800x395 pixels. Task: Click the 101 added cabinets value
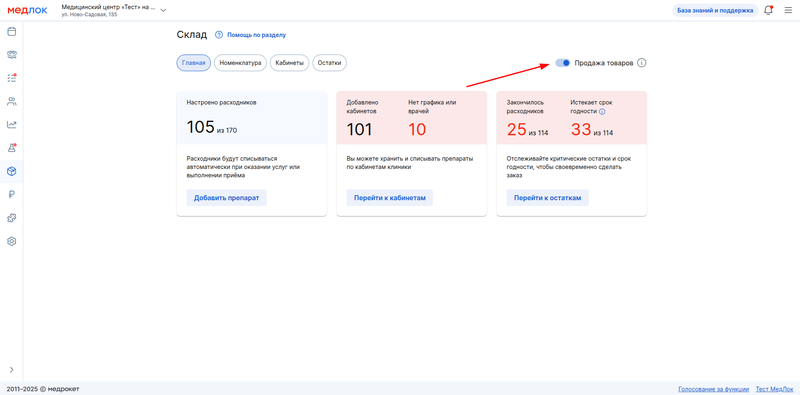(x=359, y=130)
